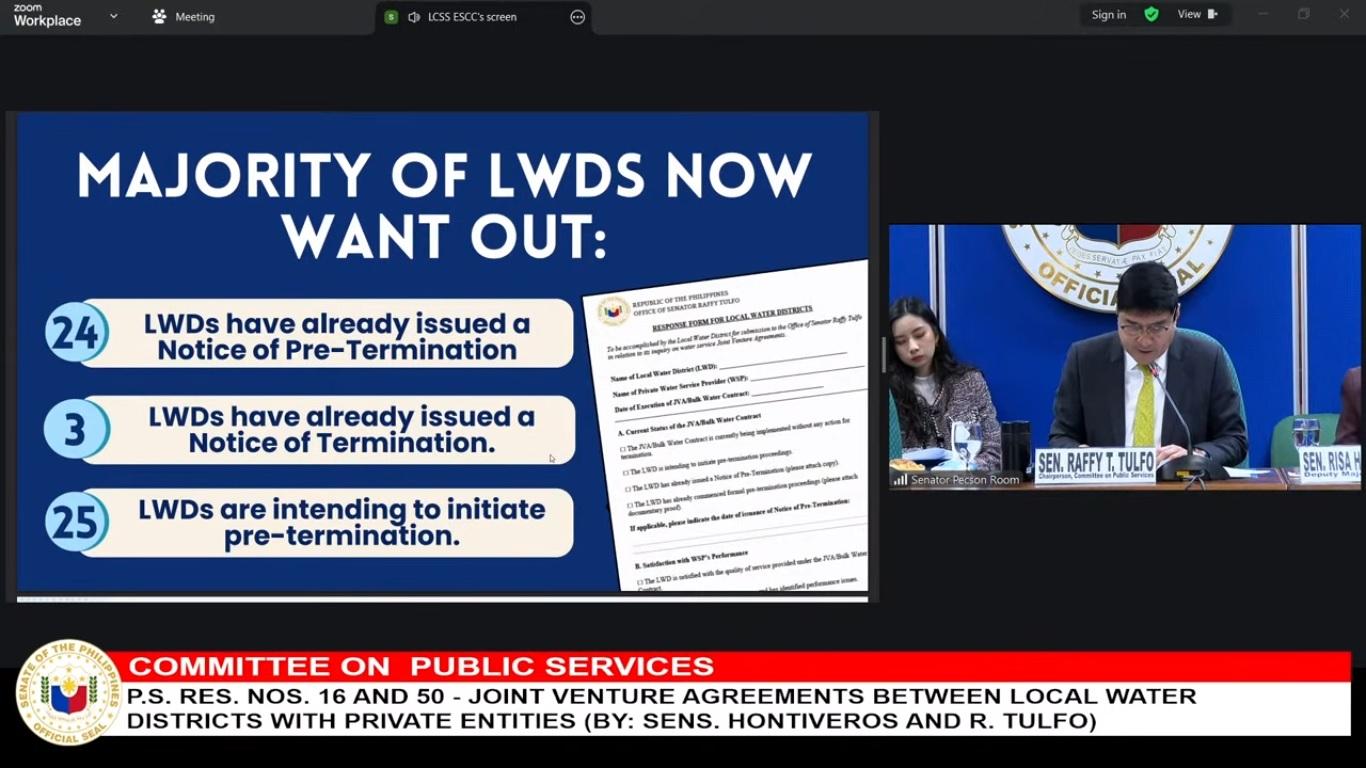
Task: Check the 'JVA/Bulk Water Contract is currently being implemented' box
Action: click(622, 448)
